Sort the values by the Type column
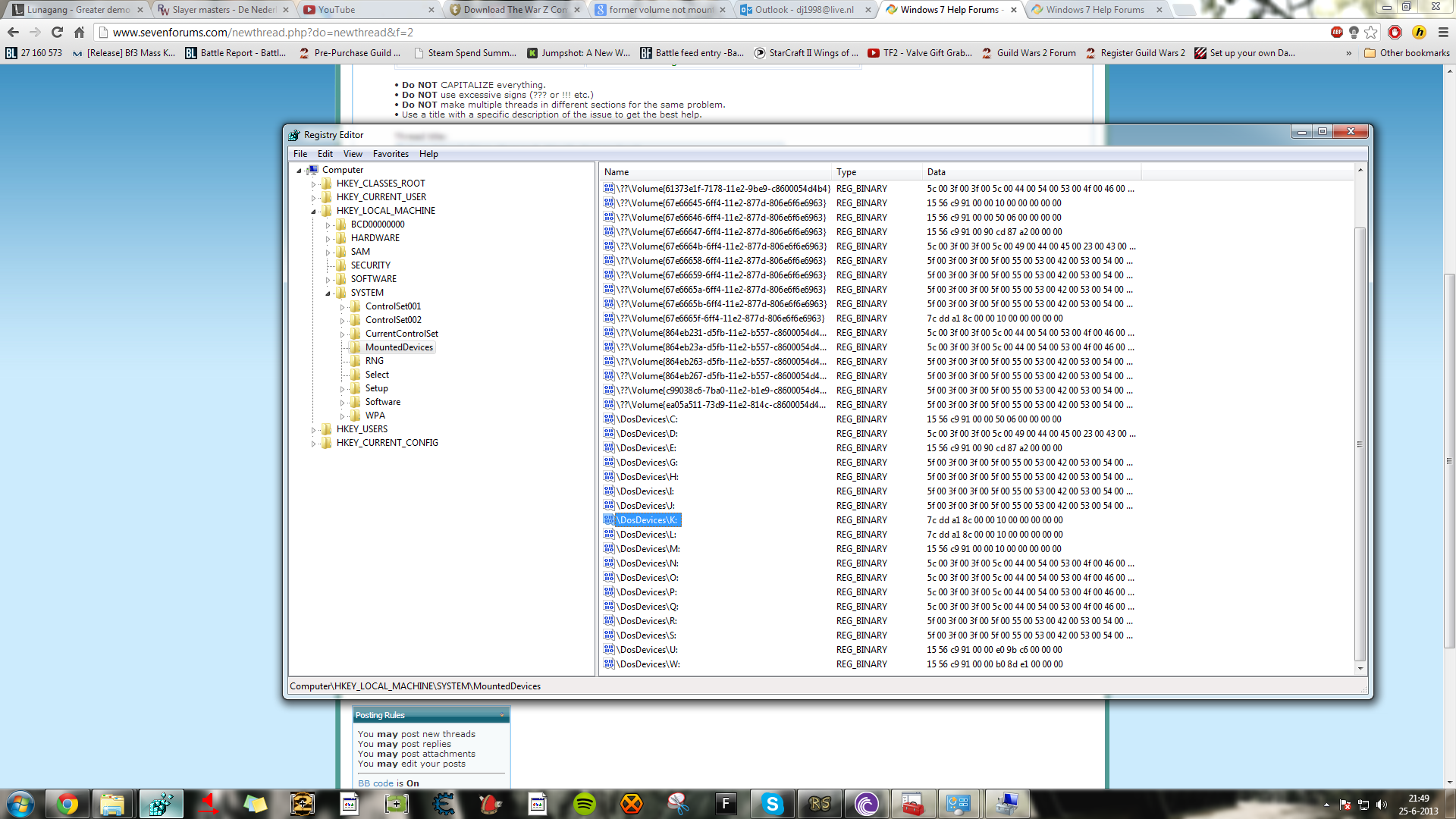Image resolution: width=1456 pixels, height=819 pixels. pos(877,172)
